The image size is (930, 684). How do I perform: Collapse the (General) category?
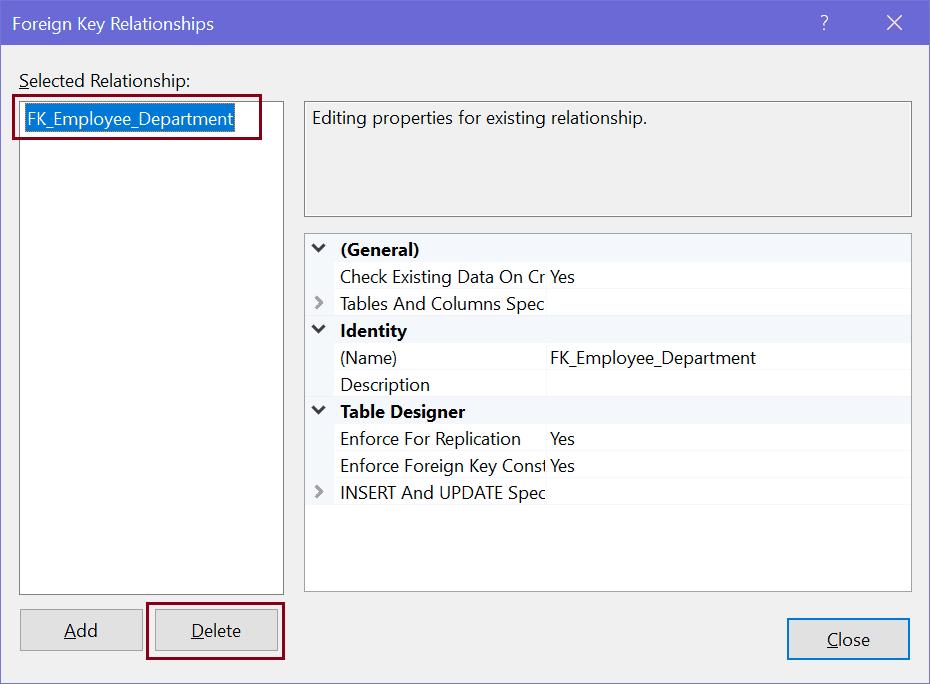point(318,249)
